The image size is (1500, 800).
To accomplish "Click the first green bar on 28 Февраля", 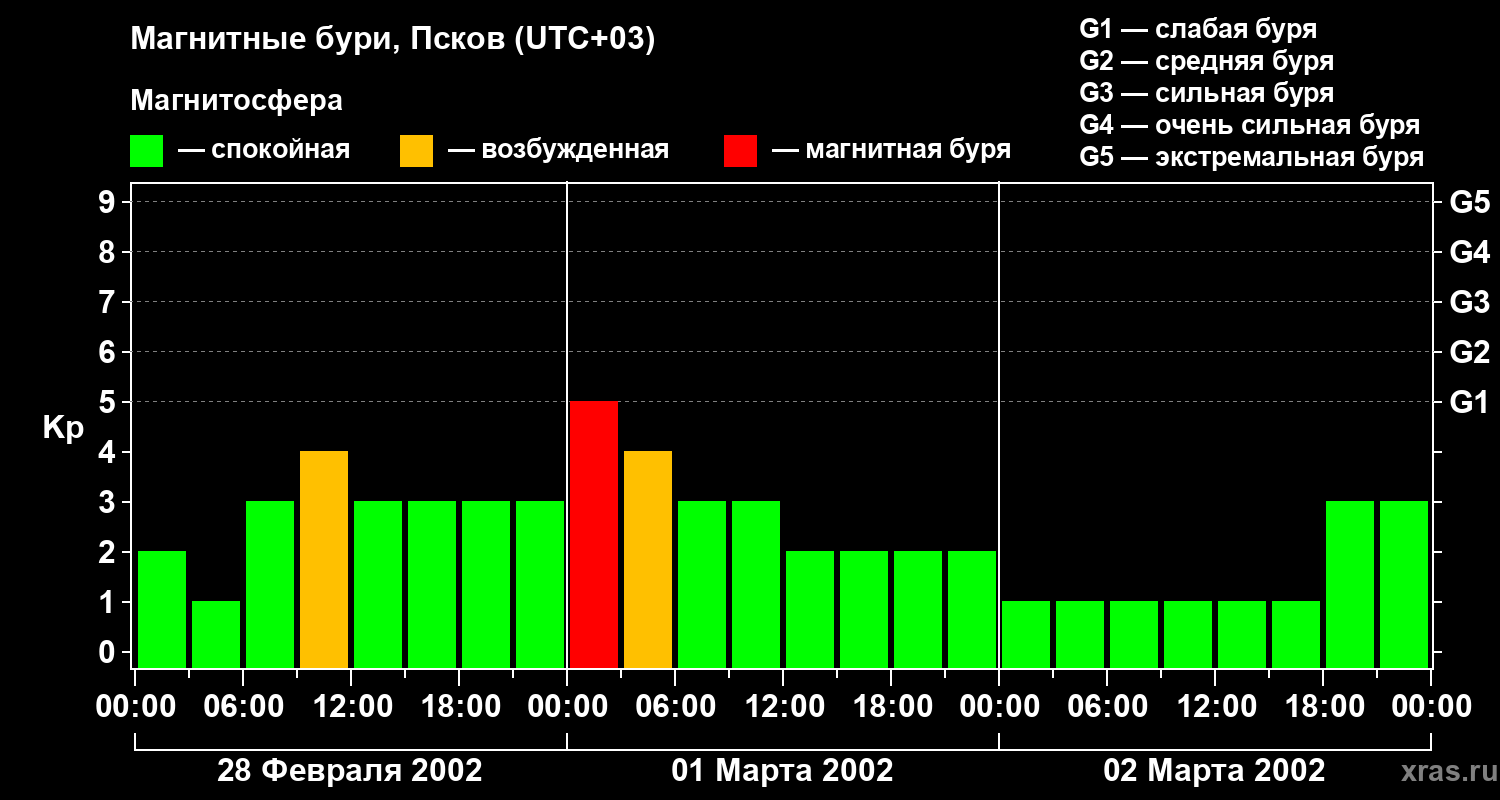I will click(162, 609).
